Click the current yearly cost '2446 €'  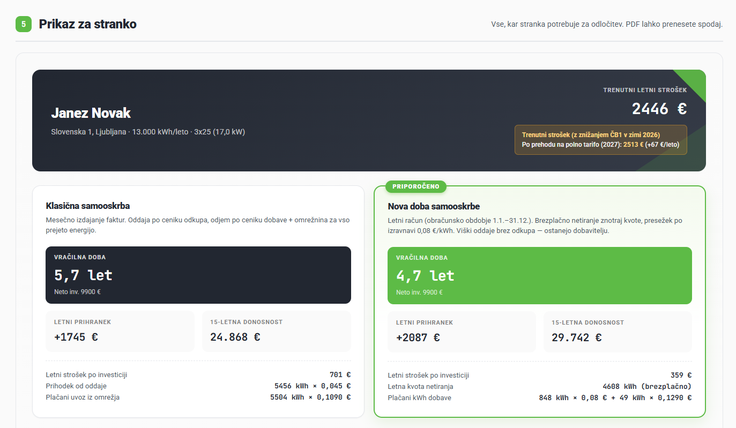[659, 109]
